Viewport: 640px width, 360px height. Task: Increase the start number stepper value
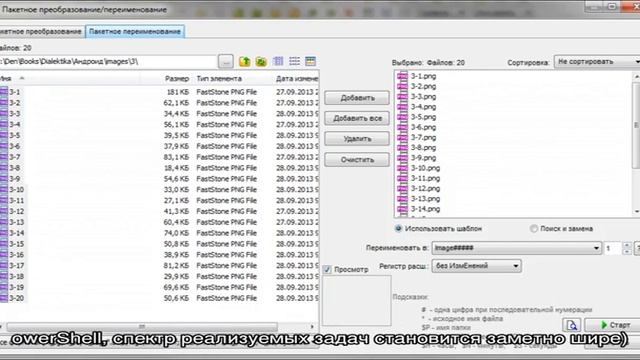(x=627, y=245)
